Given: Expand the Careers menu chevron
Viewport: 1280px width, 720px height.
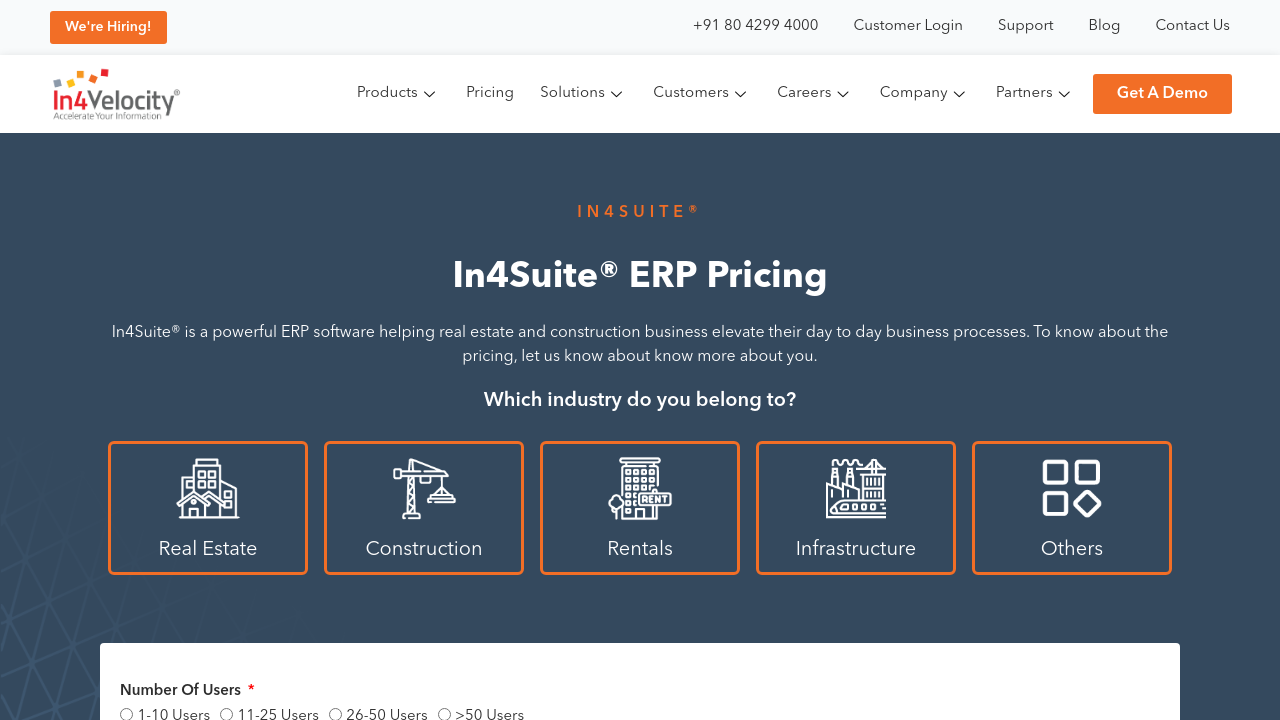Looking at the screenshot, I should pos(843,94).
